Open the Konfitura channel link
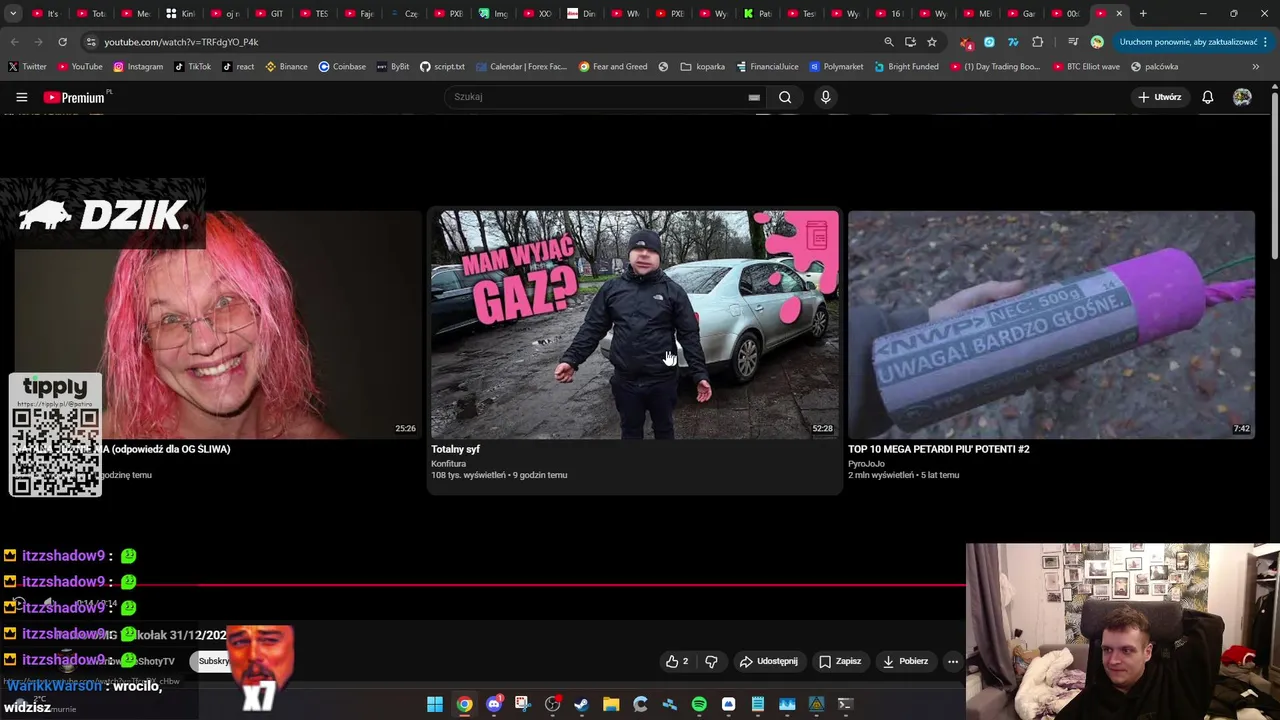 449,464
